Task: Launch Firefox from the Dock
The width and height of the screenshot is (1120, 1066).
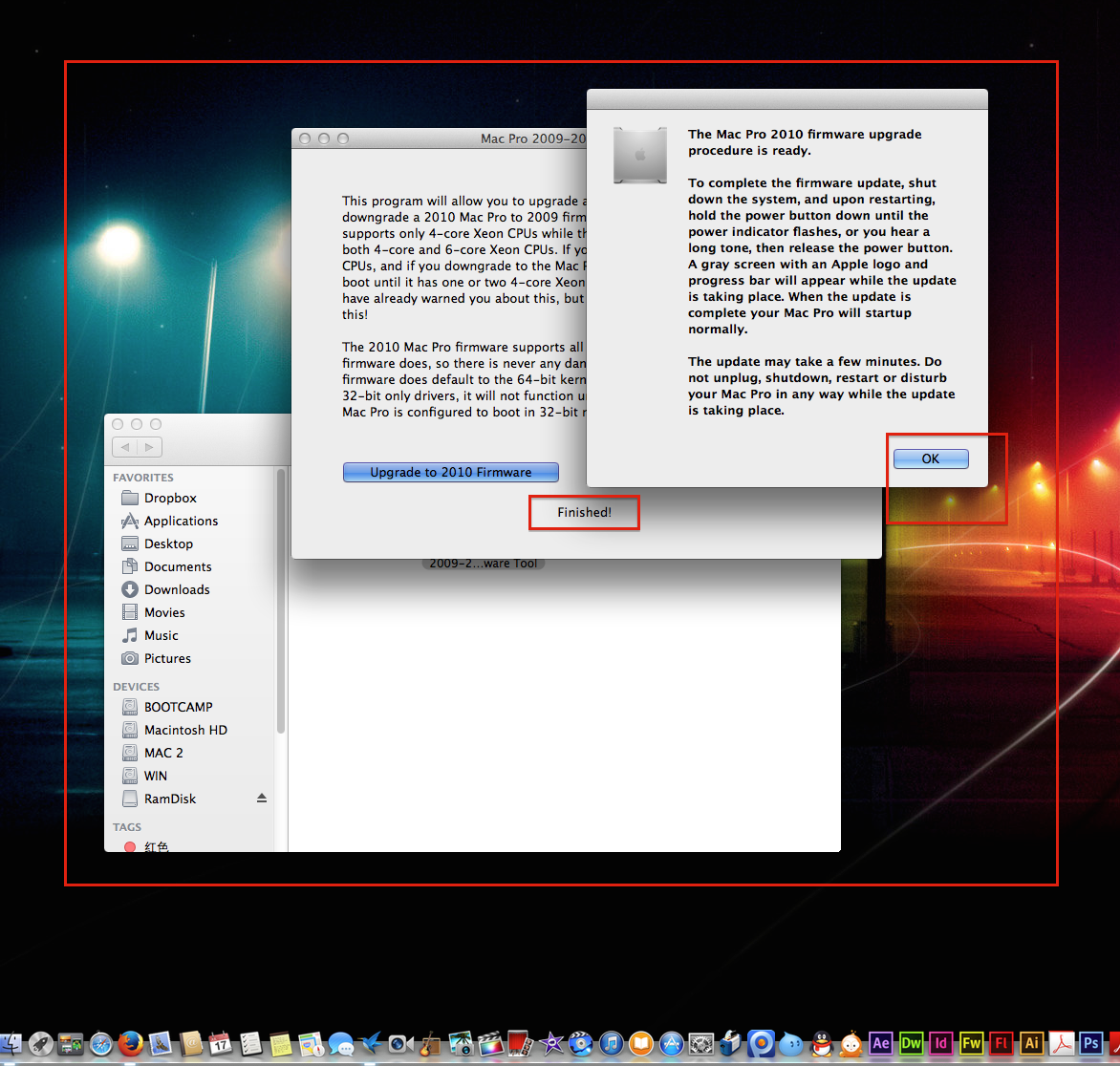Action: click(x=131, y=1044)
